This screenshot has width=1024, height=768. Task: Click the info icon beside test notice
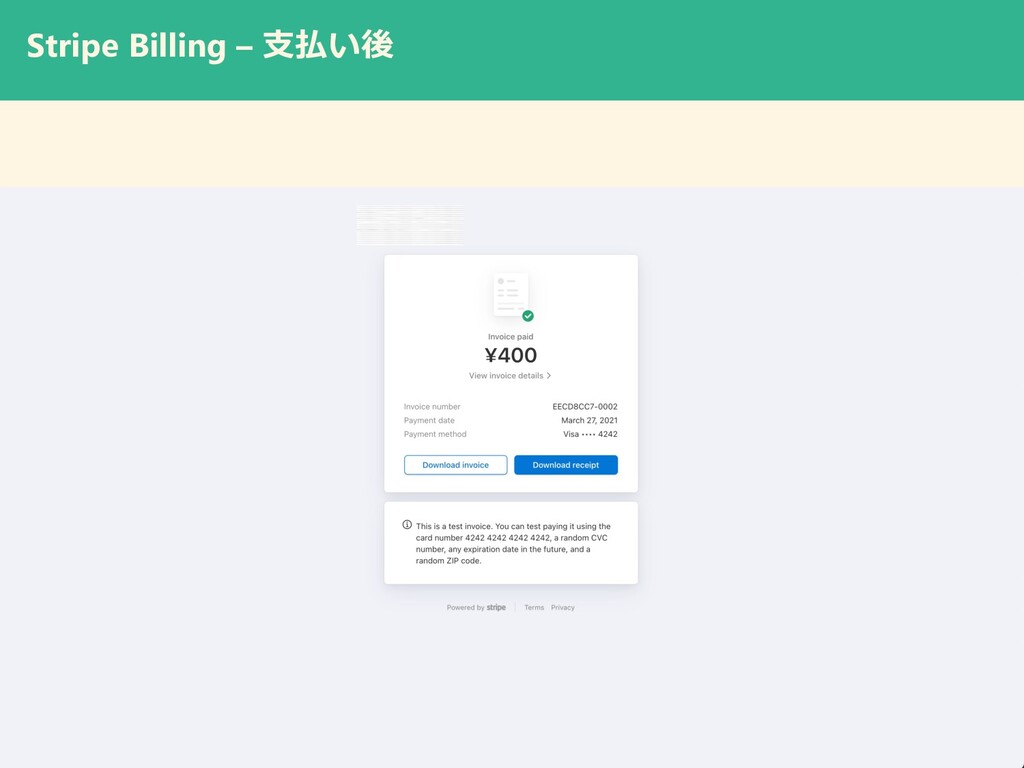pos(407,524)
